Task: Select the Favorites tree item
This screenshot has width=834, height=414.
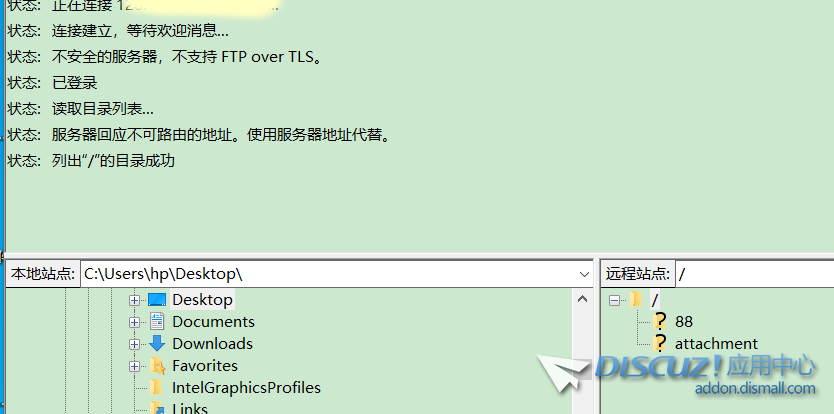Action: pos(205,366)
